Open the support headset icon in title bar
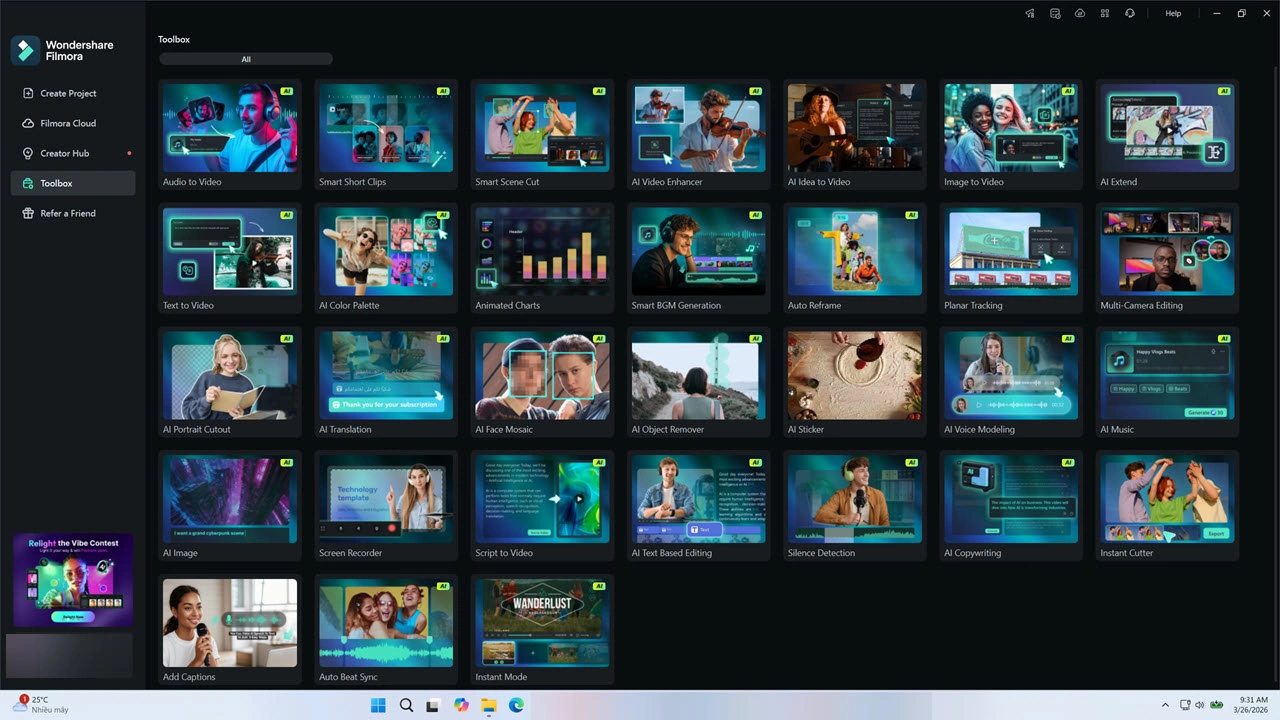This screenshot has height=720, width=1280. tap(1130, 13)
